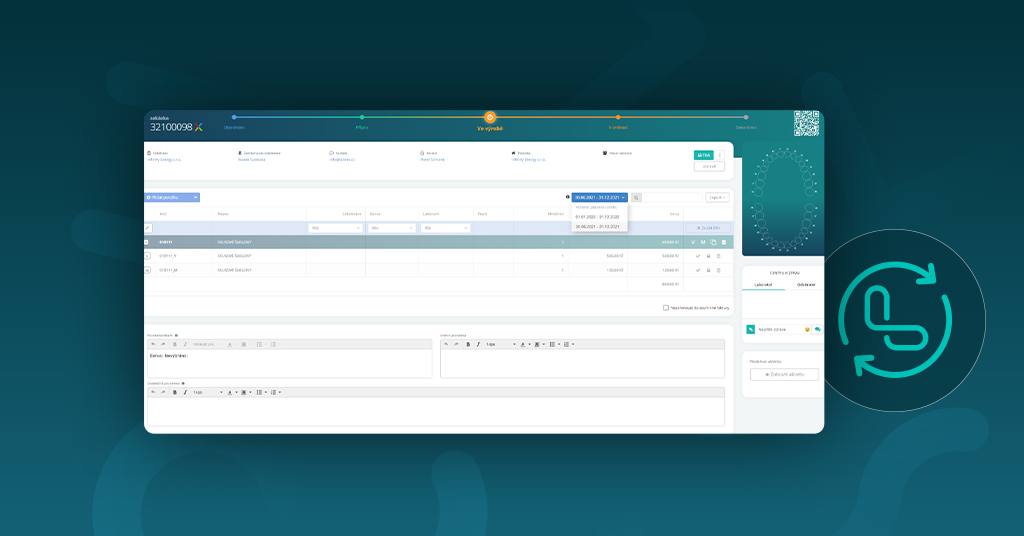Image resolution: width=1024 pixels, height=536 pixels.
Task: Click undo in the Dodatečná poznámka editor
Action: pyautogui.click(x=153, y=392)
